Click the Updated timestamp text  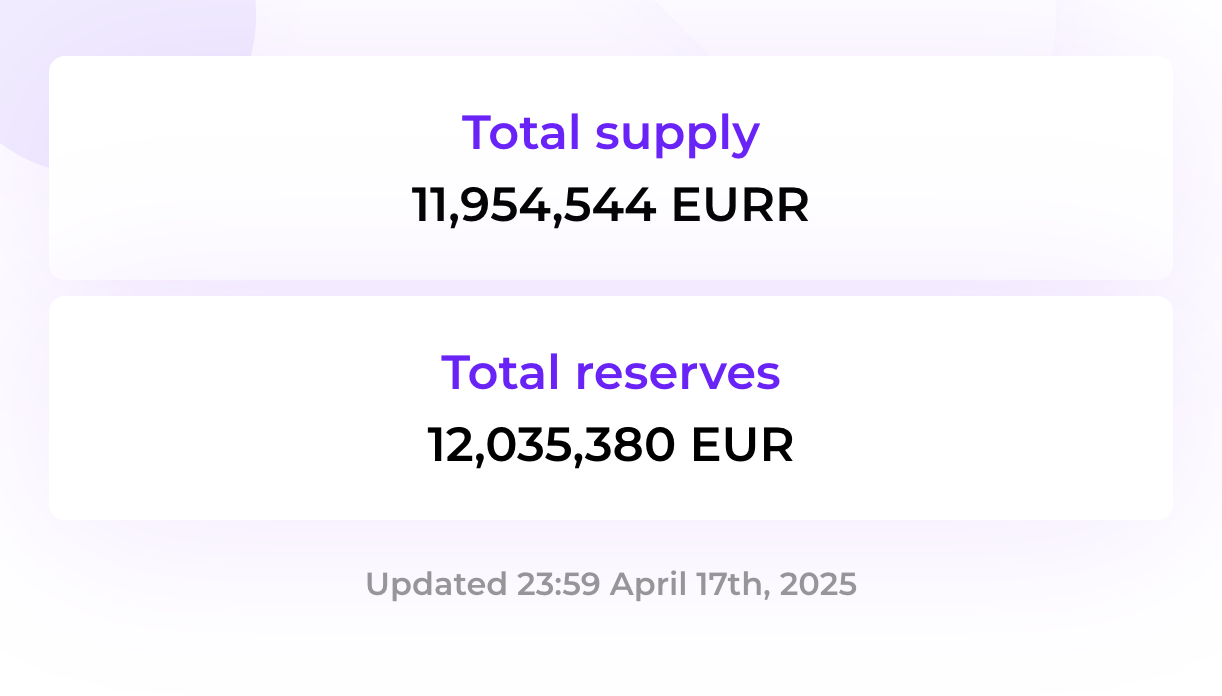click(x=610, y=584)
